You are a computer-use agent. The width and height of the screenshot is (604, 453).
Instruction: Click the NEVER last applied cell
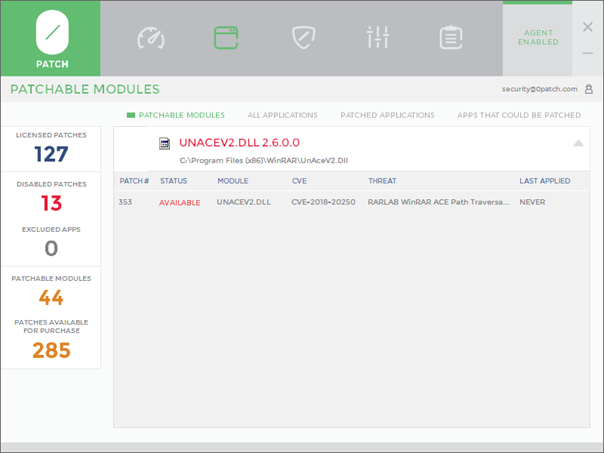point(532,202)
